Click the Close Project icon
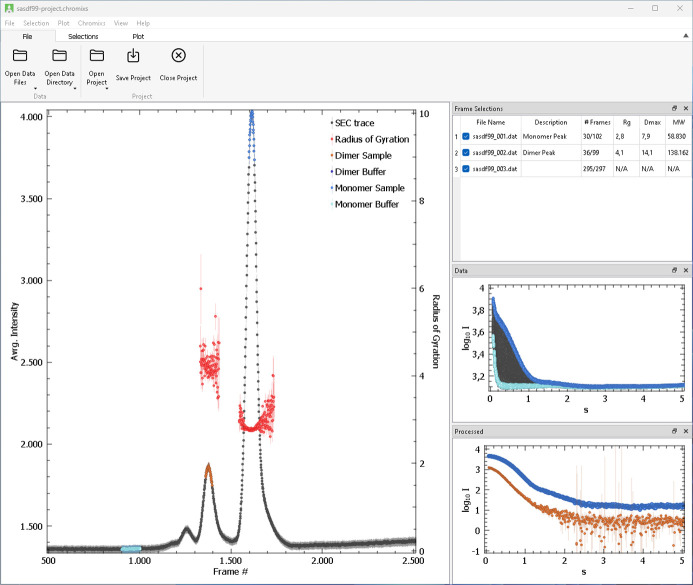The height and width of the screenshot is (585, 693). pyautogui.click(x=178, y=56)
